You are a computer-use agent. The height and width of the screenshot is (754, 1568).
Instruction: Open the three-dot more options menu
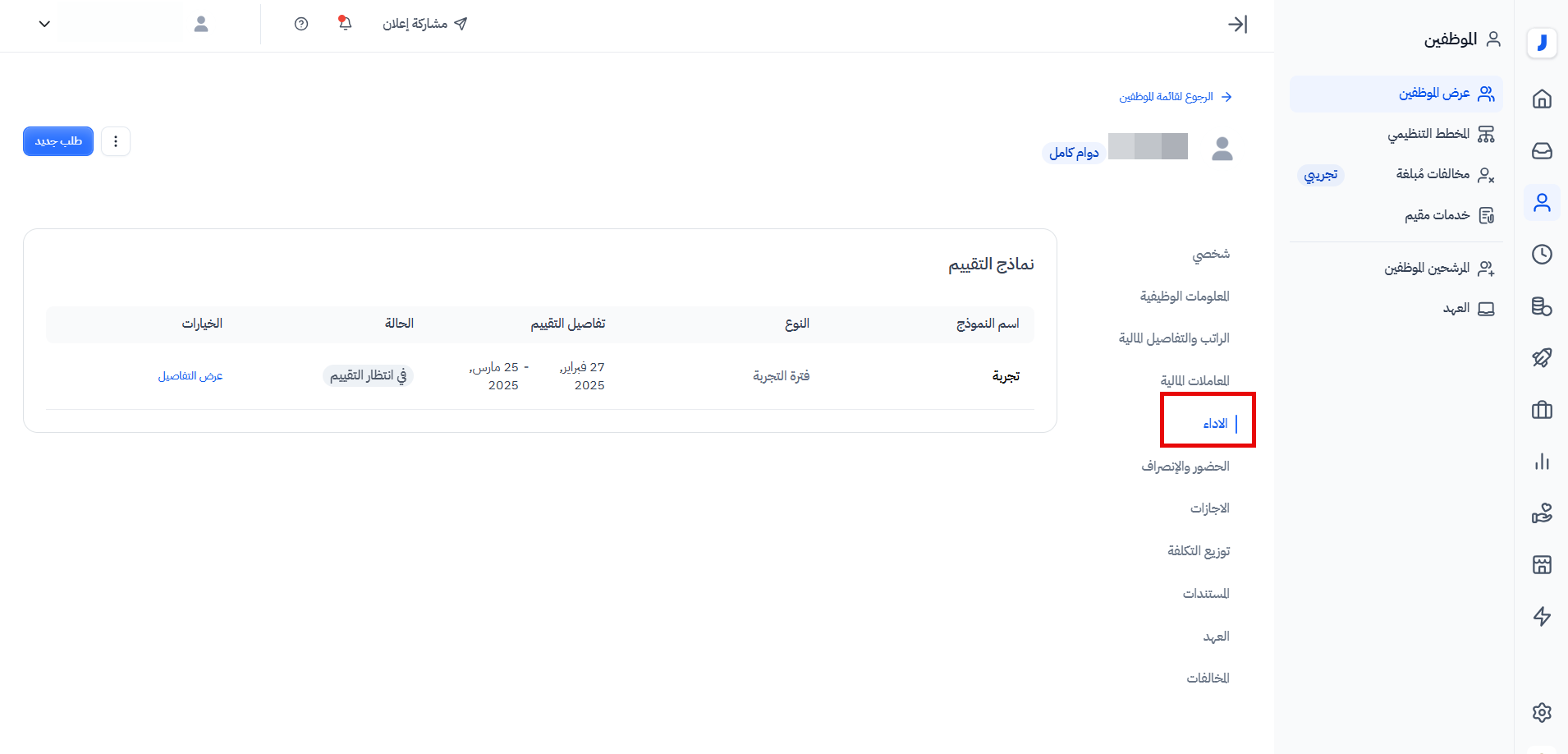tap(116, 141)
